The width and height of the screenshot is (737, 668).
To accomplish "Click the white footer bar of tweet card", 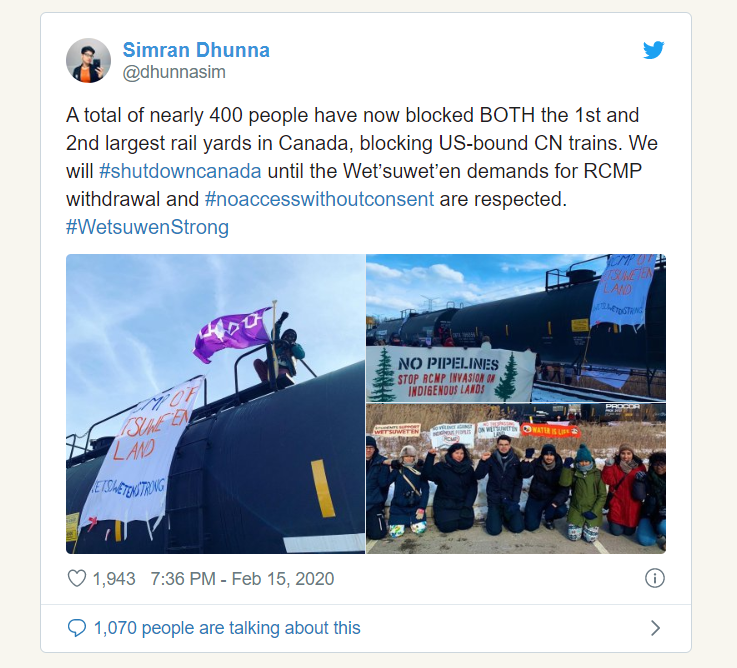I will [x=366, y=629].
